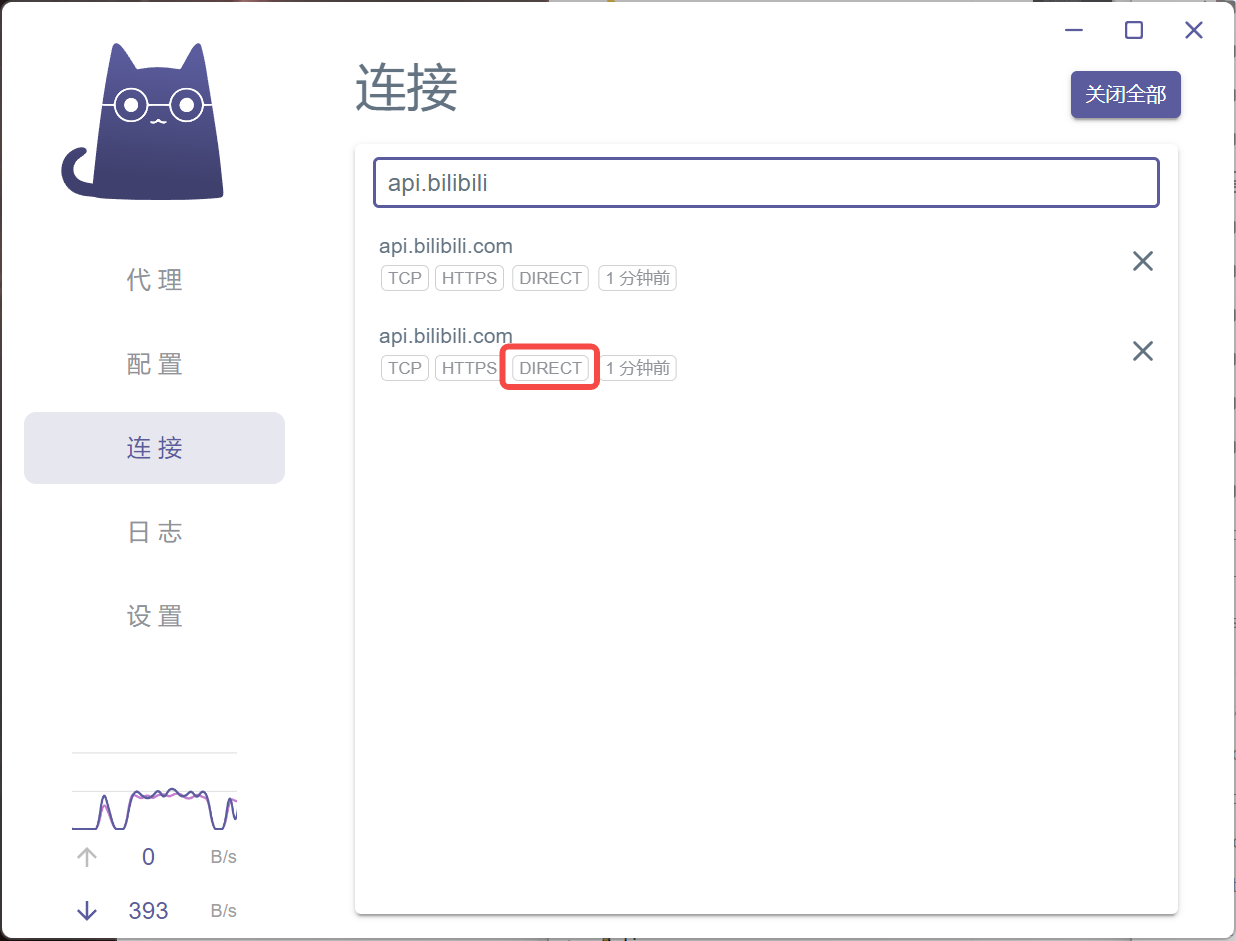Open the 配置 section
Viewport: 1236px width, 941px height.
click(155, 364)
